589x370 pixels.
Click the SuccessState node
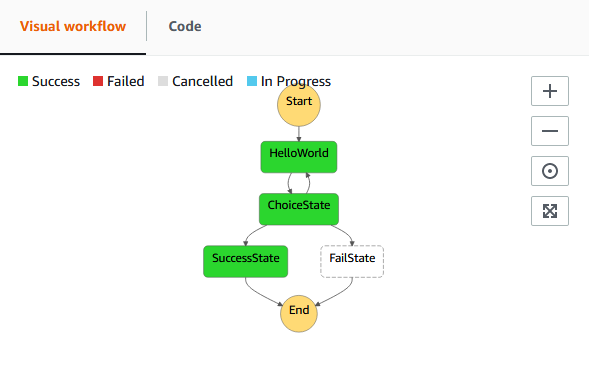pos(246,261)
